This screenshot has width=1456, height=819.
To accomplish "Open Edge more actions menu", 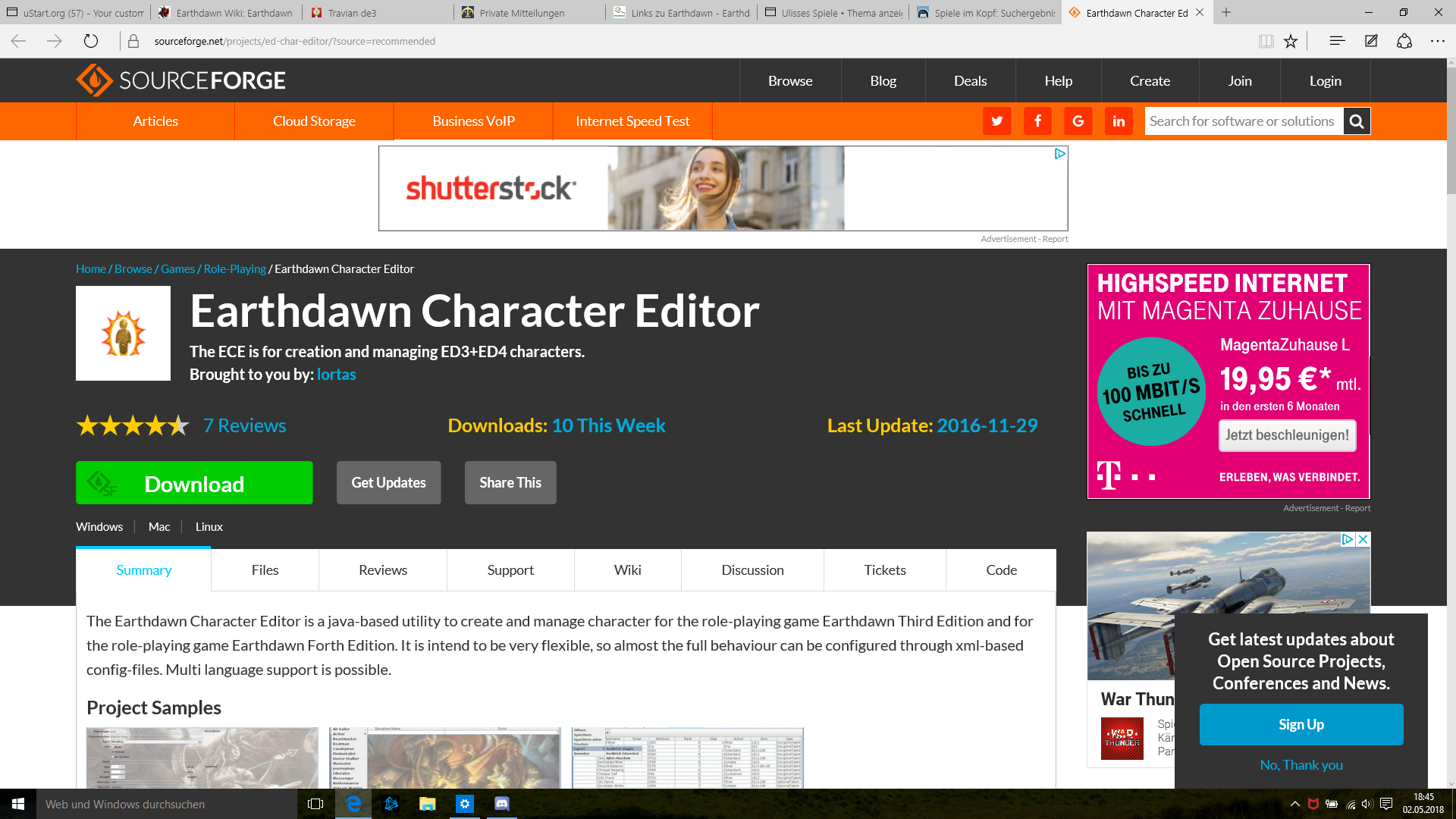I will [x=1438, y=41].
